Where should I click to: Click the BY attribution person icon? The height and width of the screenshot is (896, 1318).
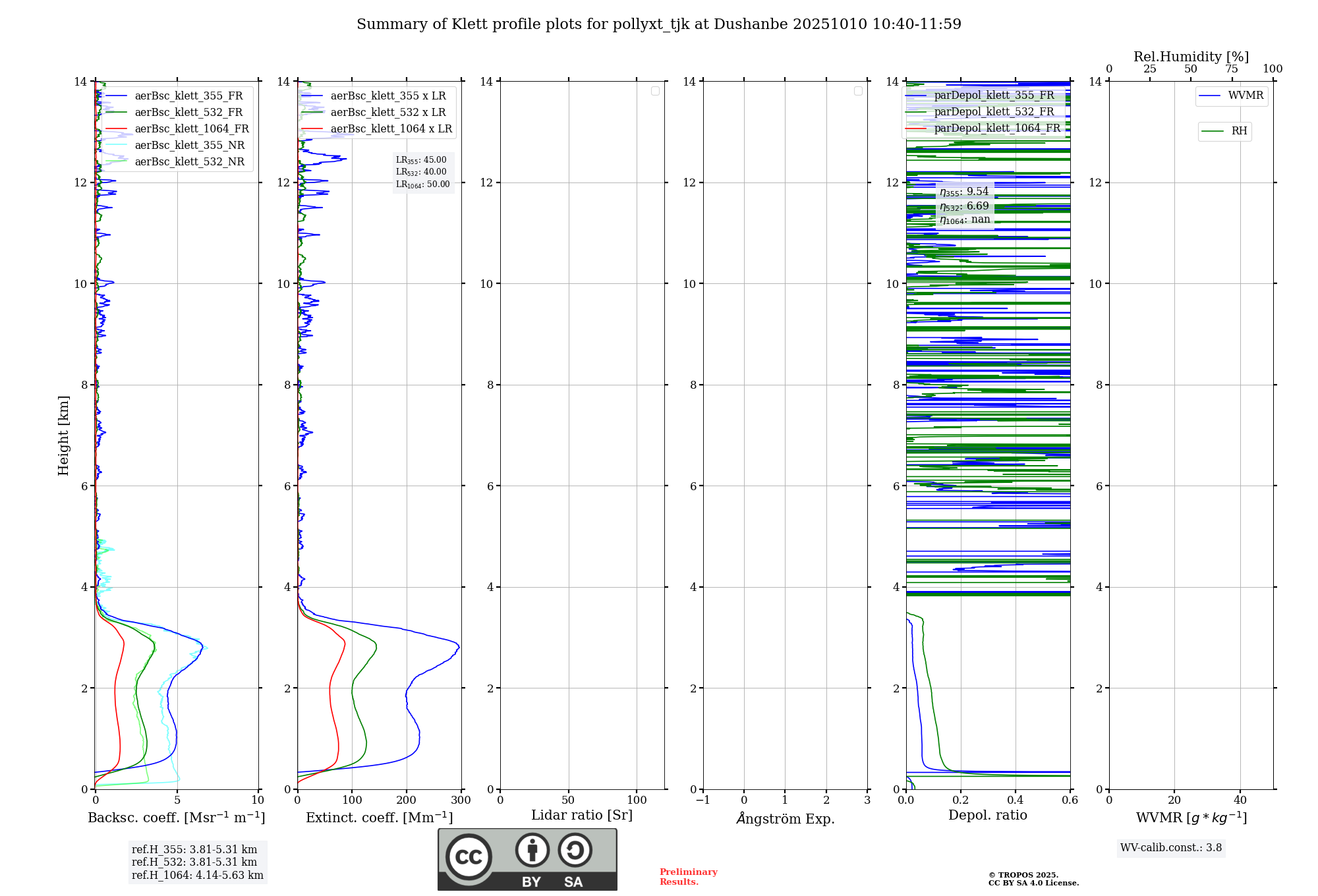tap(532, 851)
